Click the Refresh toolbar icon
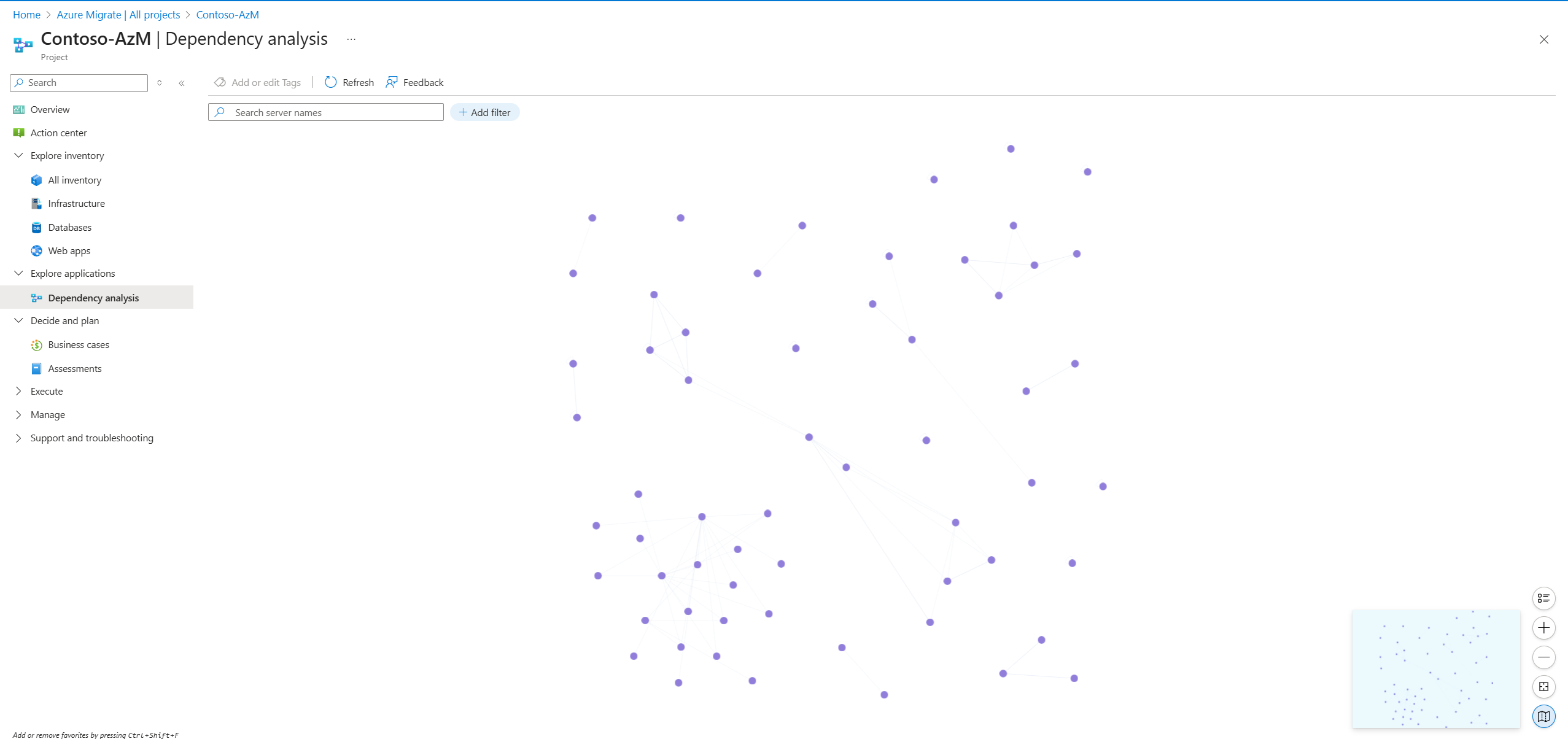Viewport: 1568px width, 739px height. pyautogui.click(x=331, y=82)
